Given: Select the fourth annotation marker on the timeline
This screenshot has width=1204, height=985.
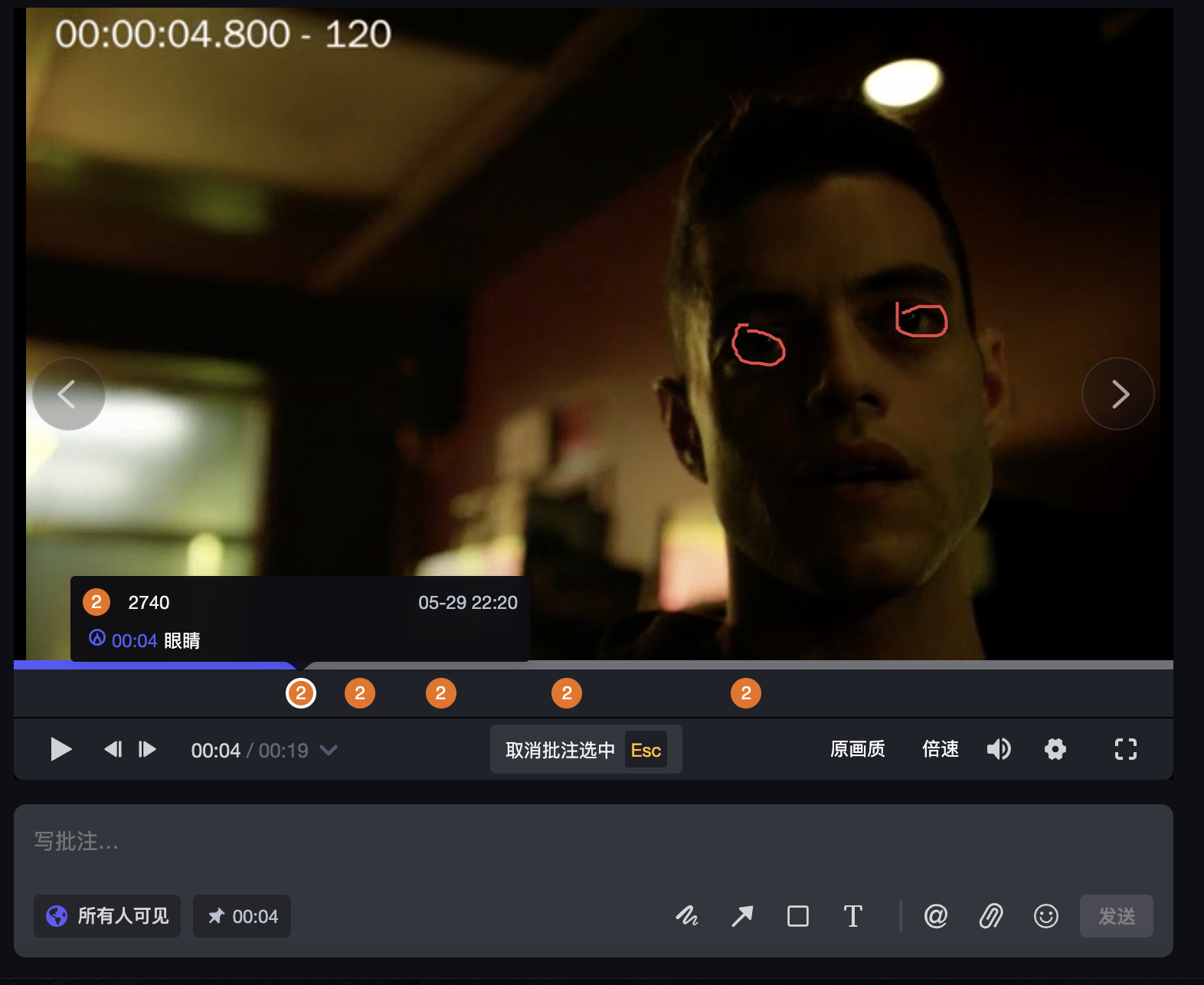Looking at the screenshot, I should [567, 693].
